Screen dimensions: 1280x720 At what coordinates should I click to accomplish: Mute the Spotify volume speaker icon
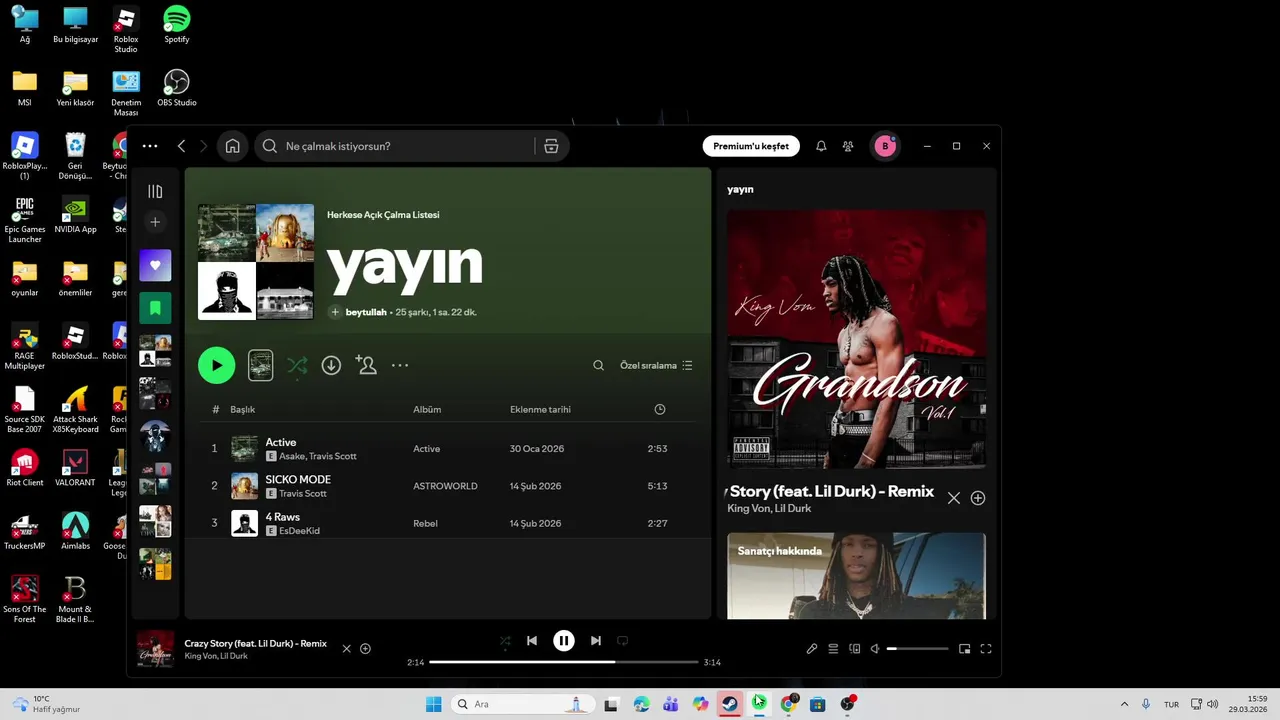click(x=875, y=649)
